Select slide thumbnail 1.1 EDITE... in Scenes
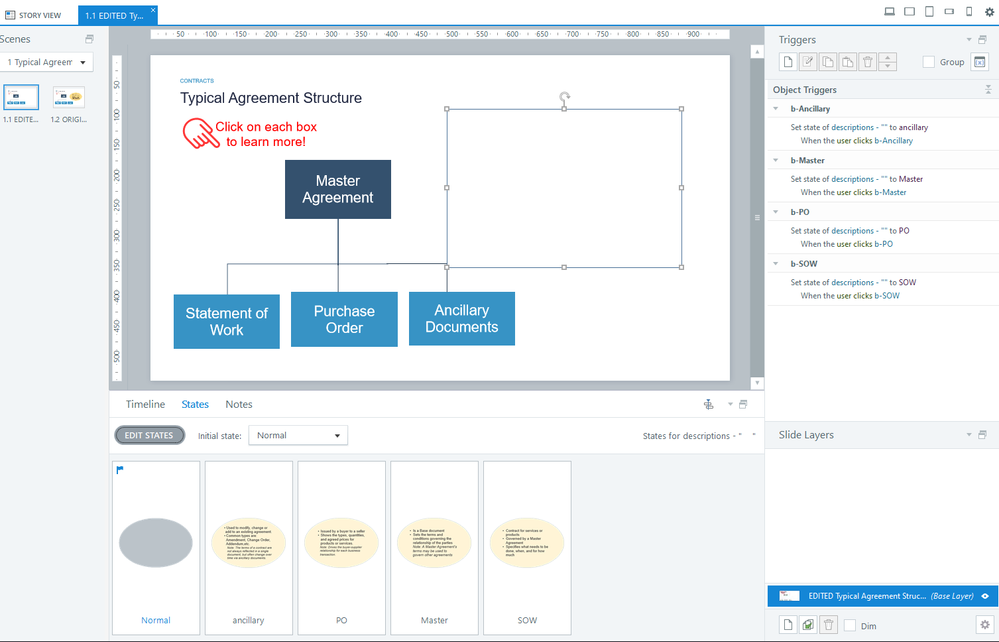Image resolution: width=999 pixels, height=642 pixels. [21, 97]
